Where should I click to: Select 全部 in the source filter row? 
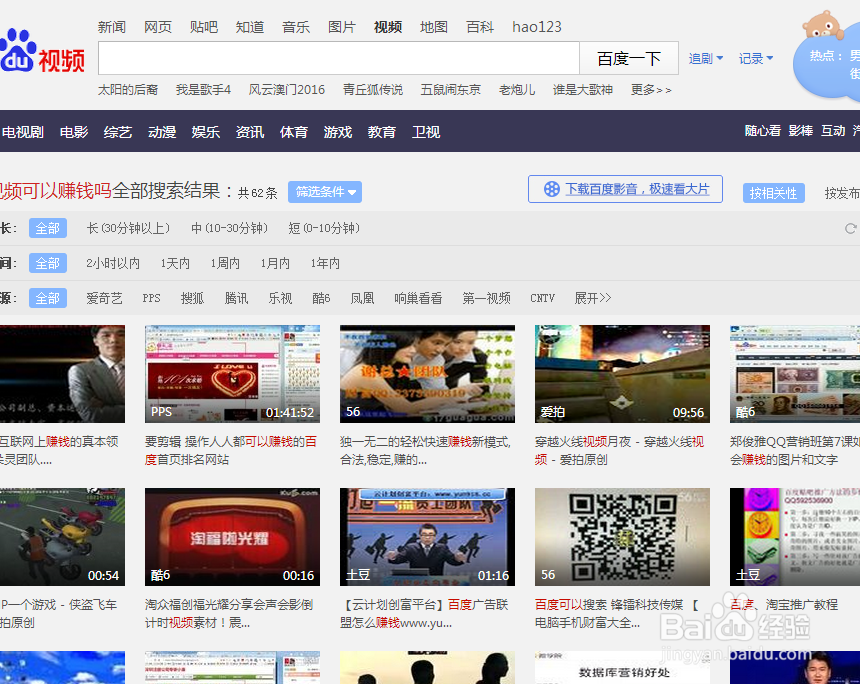point(48,298)
